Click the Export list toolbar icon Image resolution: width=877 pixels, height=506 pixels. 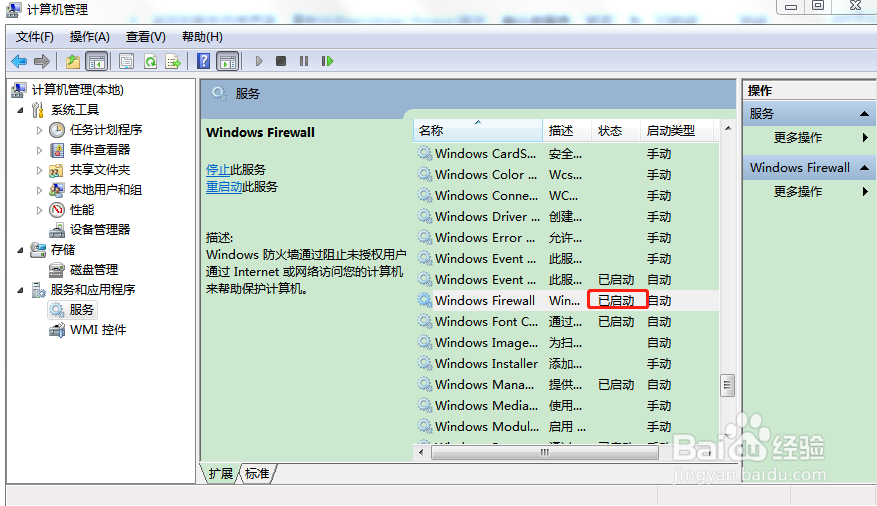(173, 61)
